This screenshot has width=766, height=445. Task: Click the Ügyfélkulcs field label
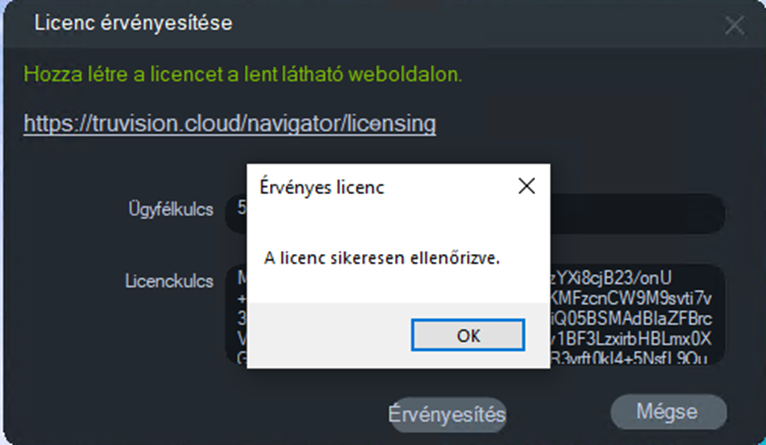tap(170, 209)
